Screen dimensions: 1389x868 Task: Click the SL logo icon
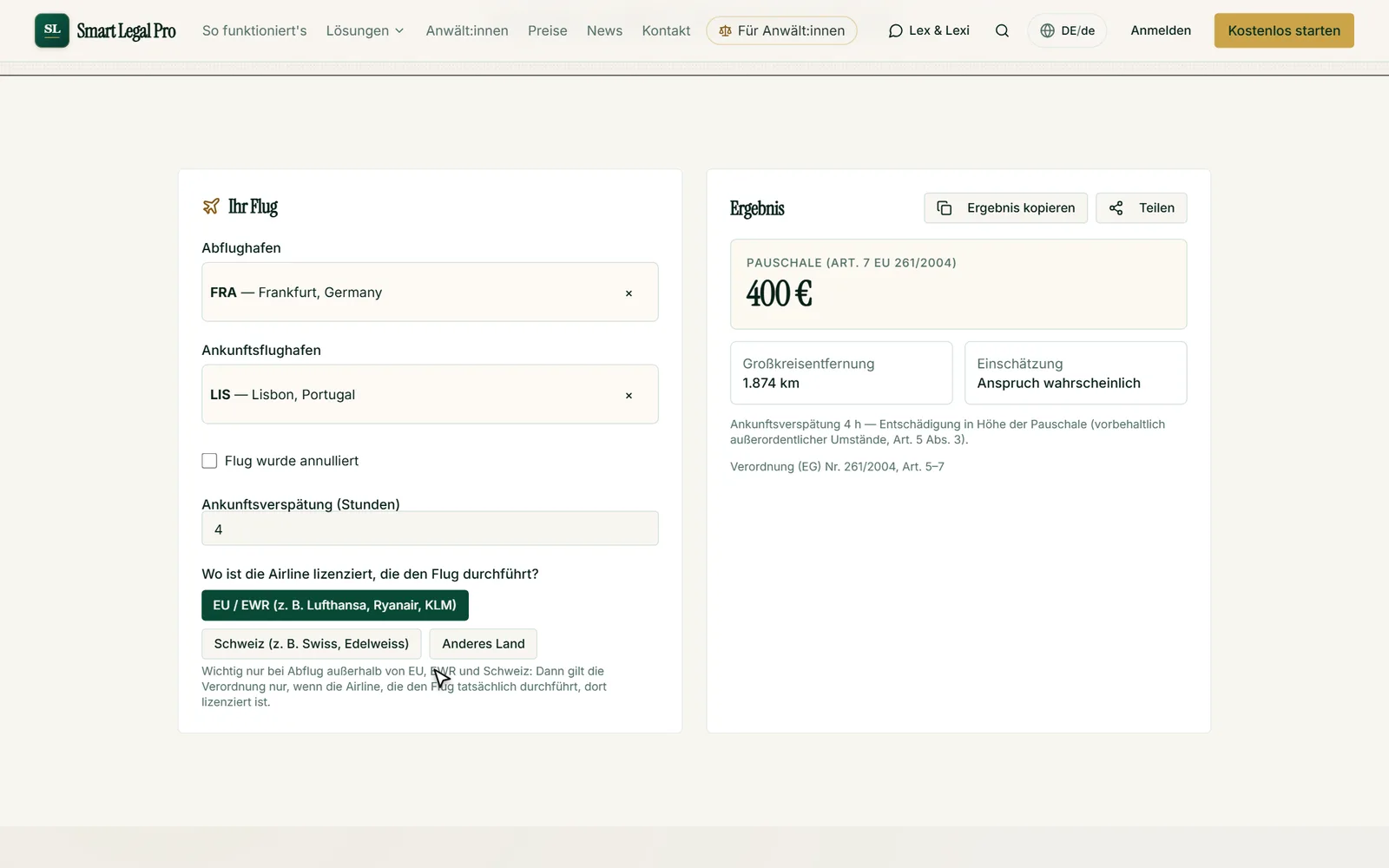(x=52, y=30)
